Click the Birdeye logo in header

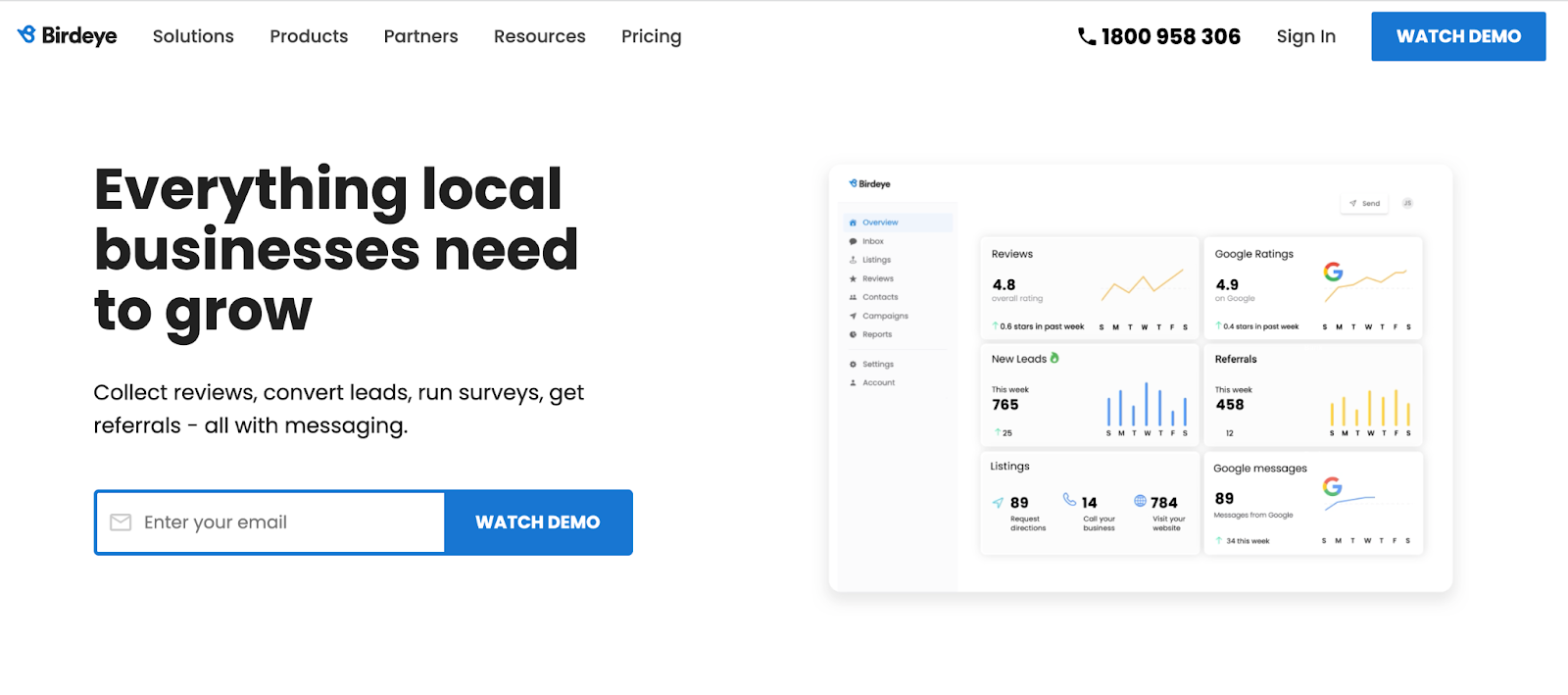pos(67,35)
